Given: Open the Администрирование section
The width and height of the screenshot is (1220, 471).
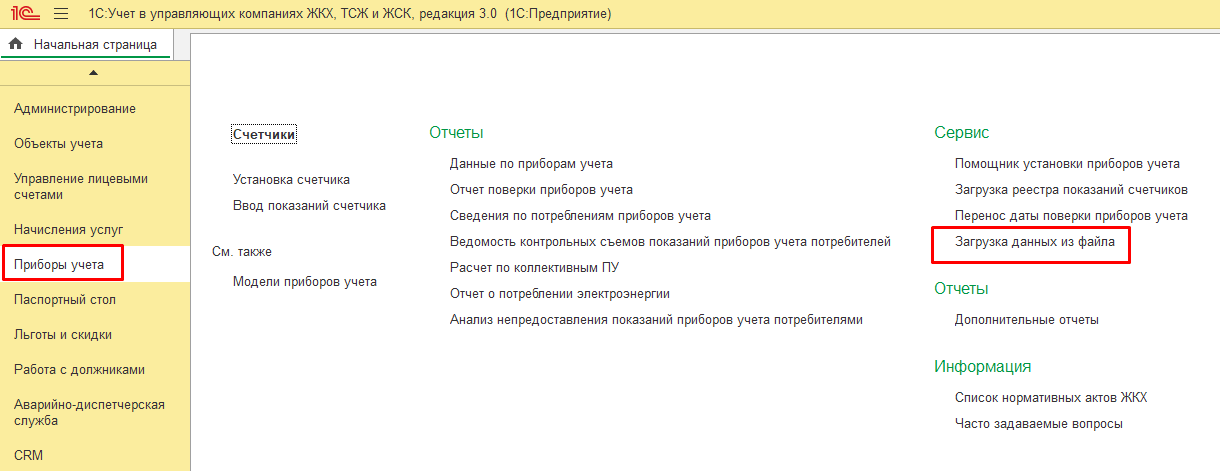Looking at the screenshot, I should (x=75, y=108).
